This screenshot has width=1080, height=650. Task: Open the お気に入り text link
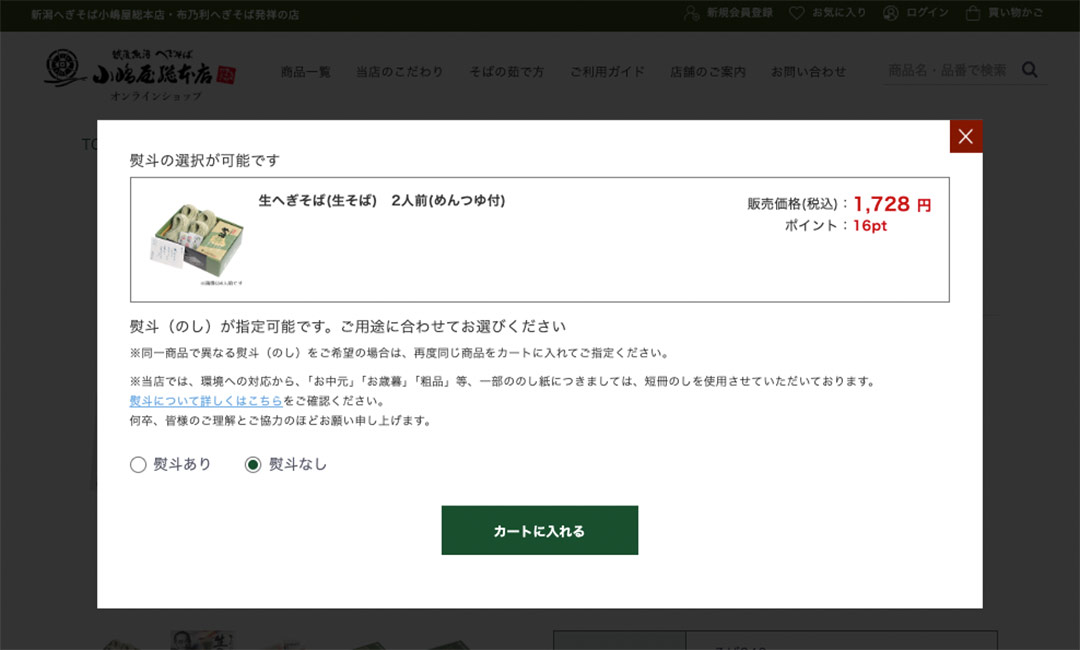tap(839, 13)
